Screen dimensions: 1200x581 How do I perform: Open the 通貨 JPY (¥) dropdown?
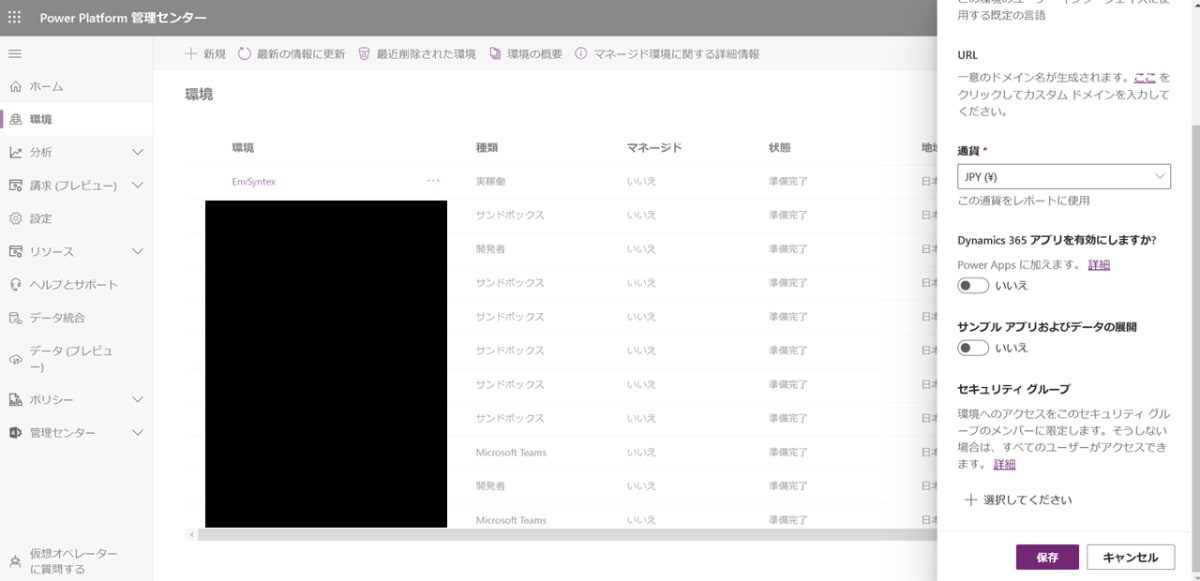1064,177
